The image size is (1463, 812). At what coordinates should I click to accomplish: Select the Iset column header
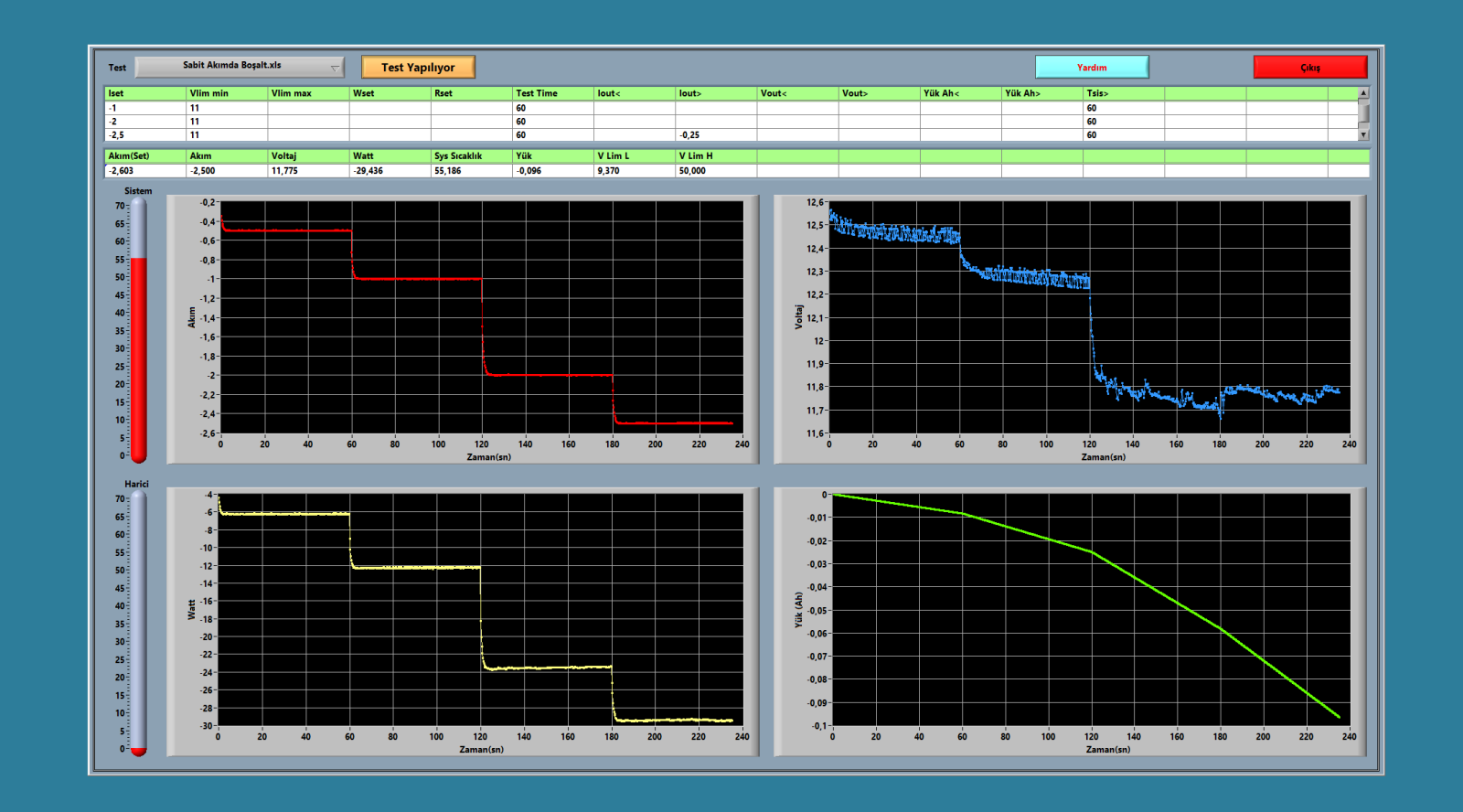click(144, 93)
